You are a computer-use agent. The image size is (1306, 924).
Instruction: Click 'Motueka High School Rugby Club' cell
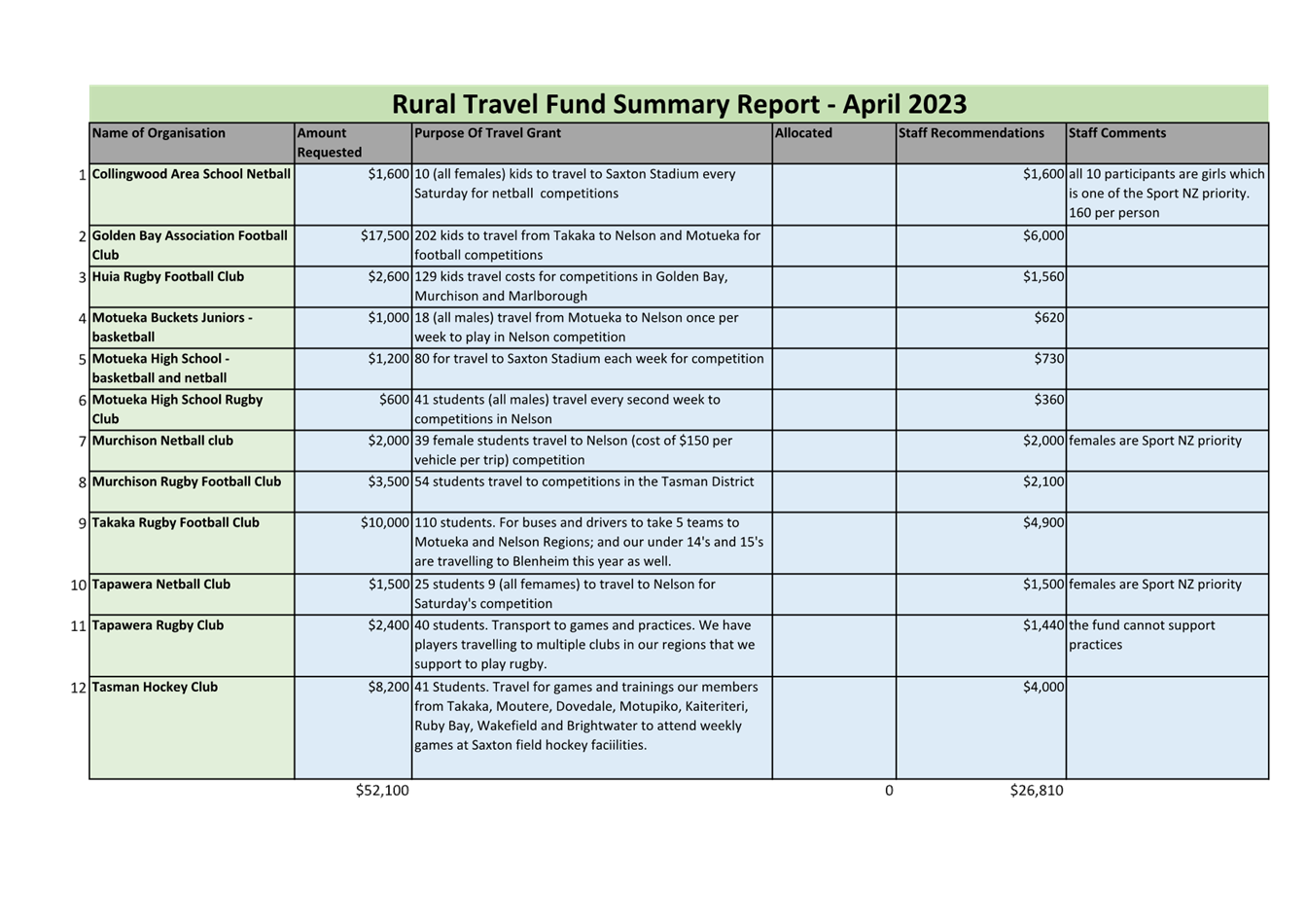click(192, 409)
